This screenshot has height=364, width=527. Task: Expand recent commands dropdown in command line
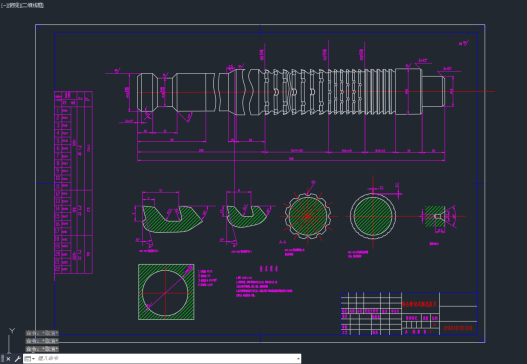(30, 359)
